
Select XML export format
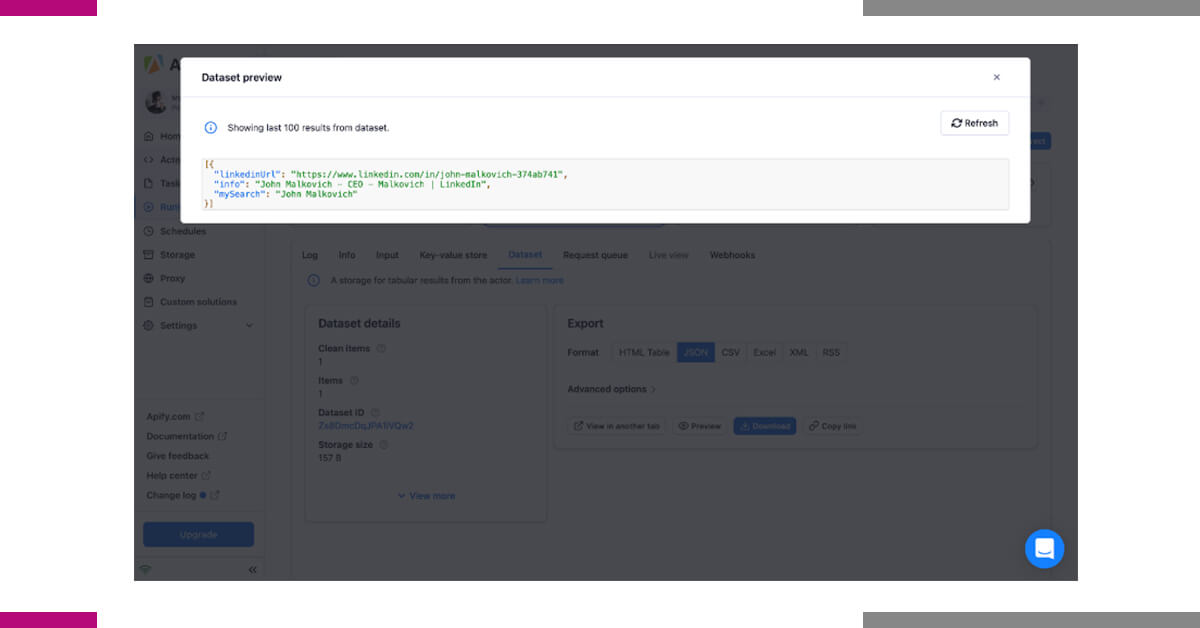click(799, 353)
